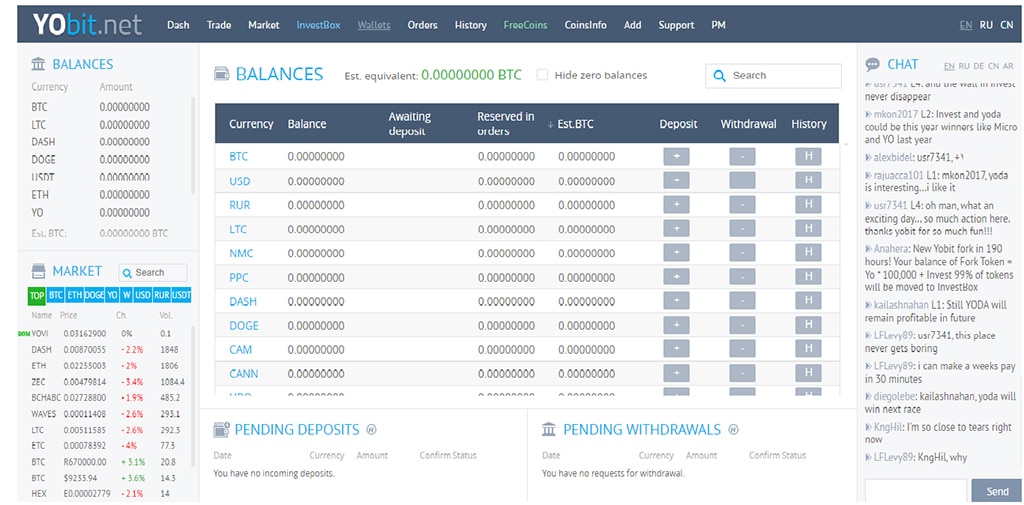Select BCHABC row in market list

pos(109,397)
